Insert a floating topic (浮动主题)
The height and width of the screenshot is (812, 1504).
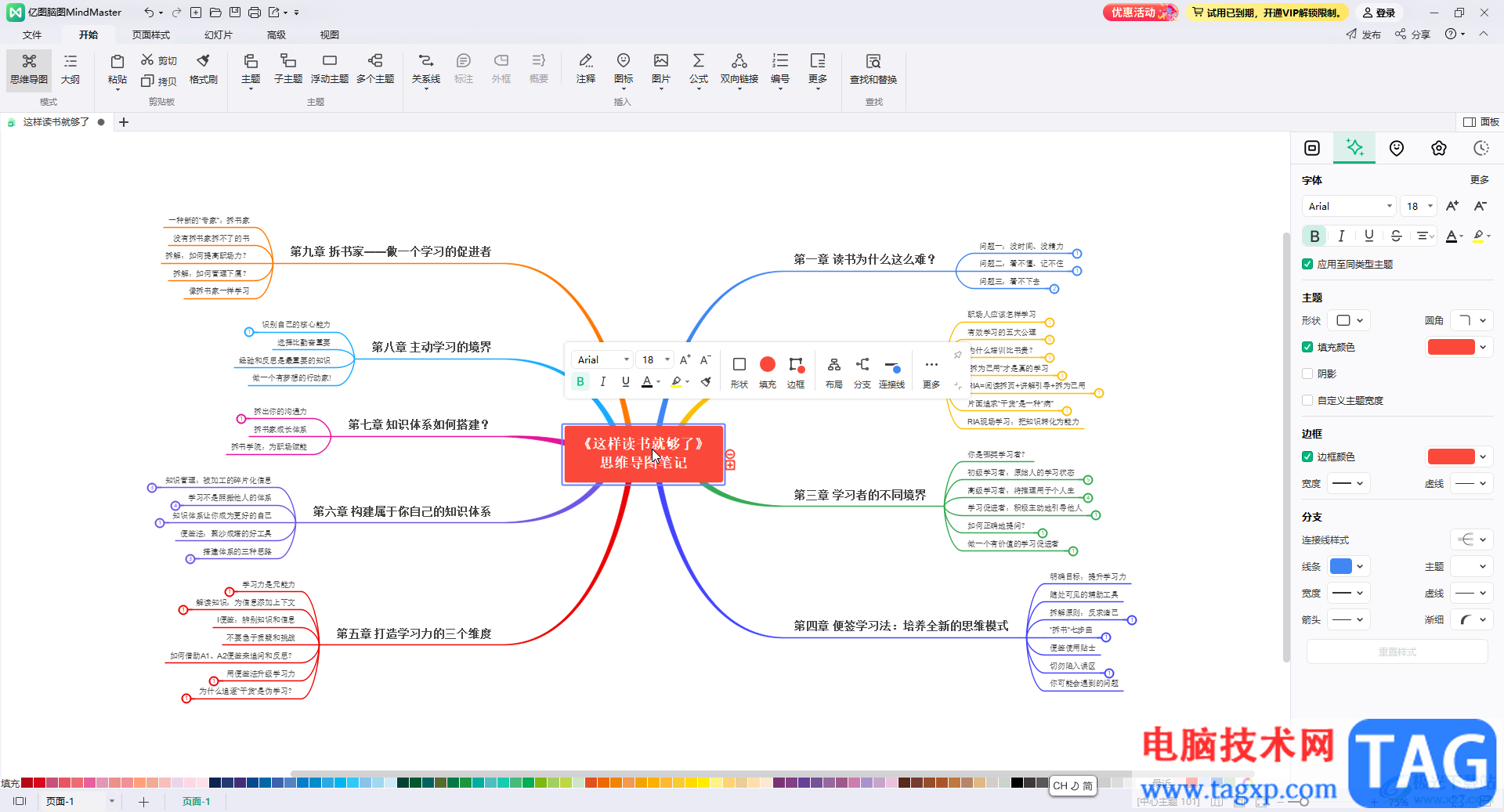pos(330,70)
